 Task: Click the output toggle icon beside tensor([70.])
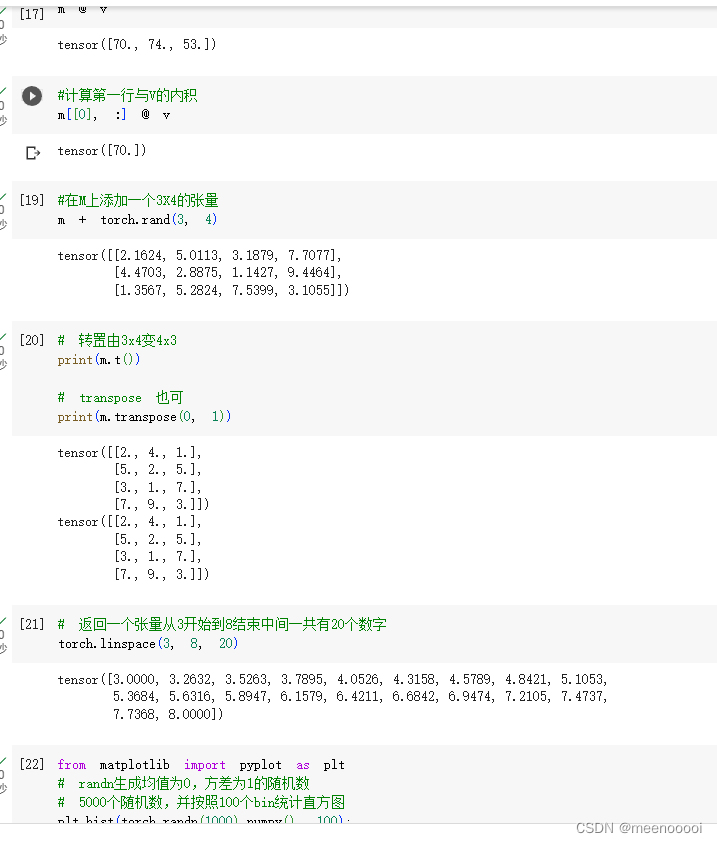pos(33,153)
